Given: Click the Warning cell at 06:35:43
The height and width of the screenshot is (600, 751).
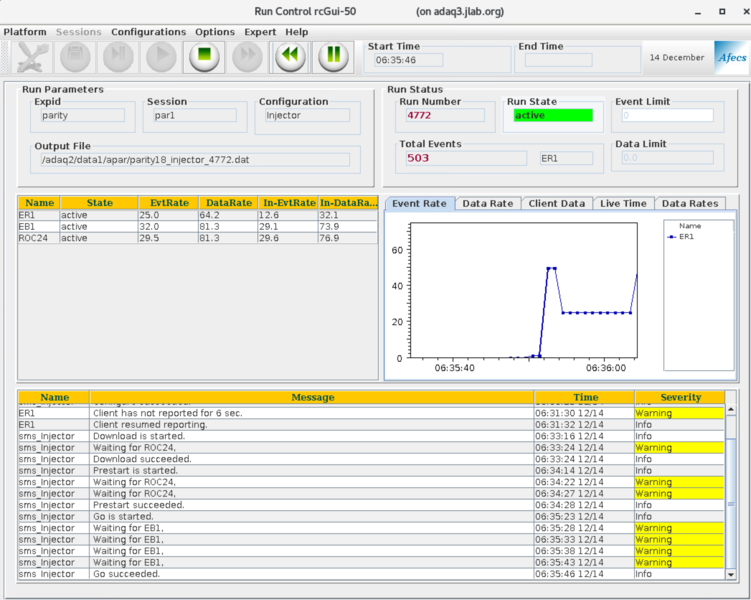Looking at the screenshot, I should [x=679, y=563].
